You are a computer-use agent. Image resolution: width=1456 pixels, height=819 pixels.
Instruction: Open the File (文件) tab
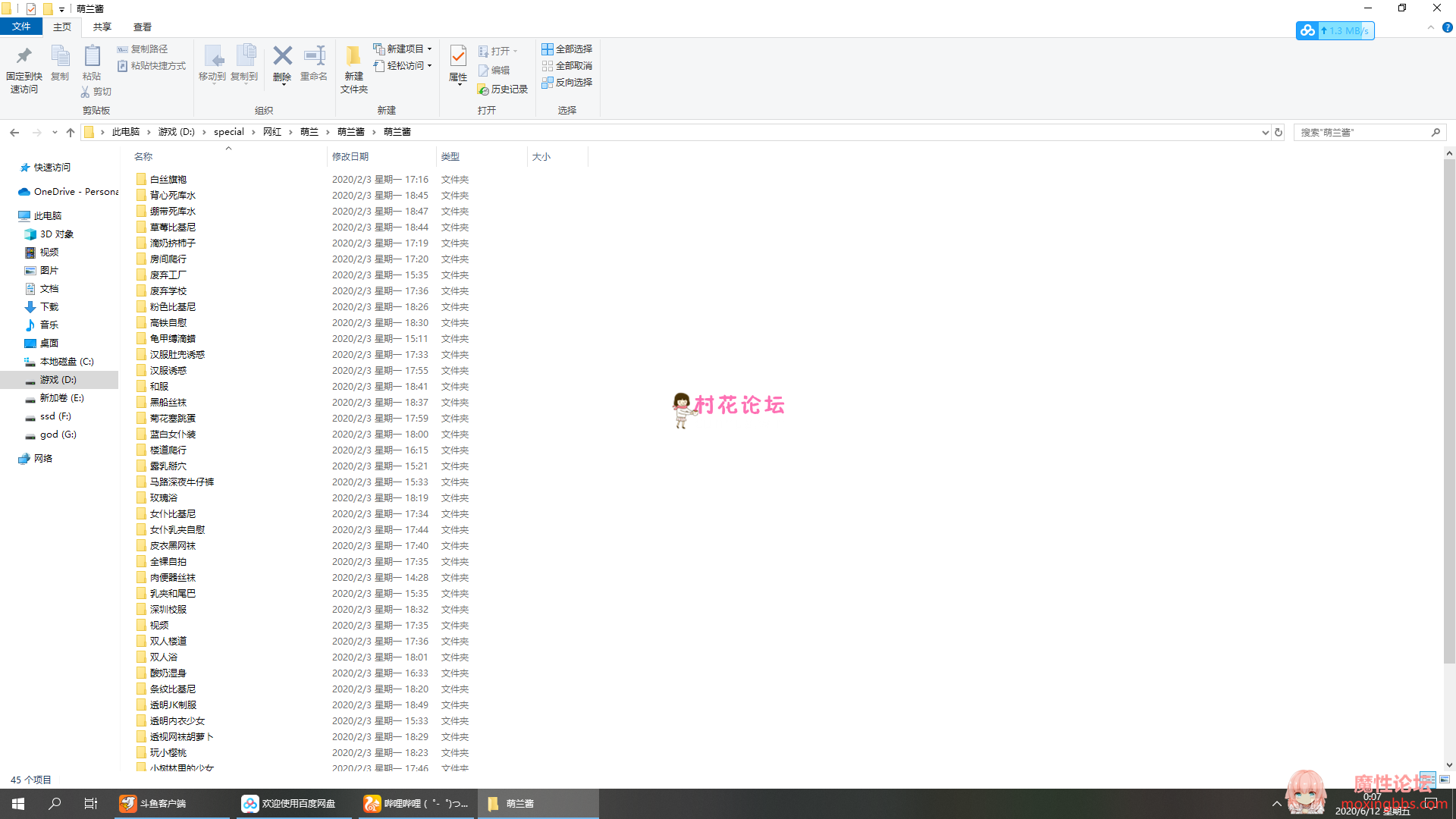click(21, 27)
